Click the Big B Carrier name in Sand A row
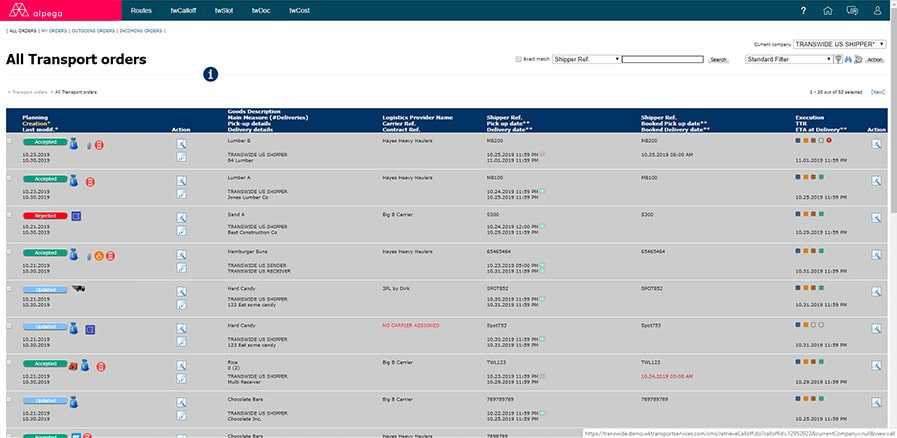Image resolution: width=897 pixels, height=438 pixels. [398, 215]
